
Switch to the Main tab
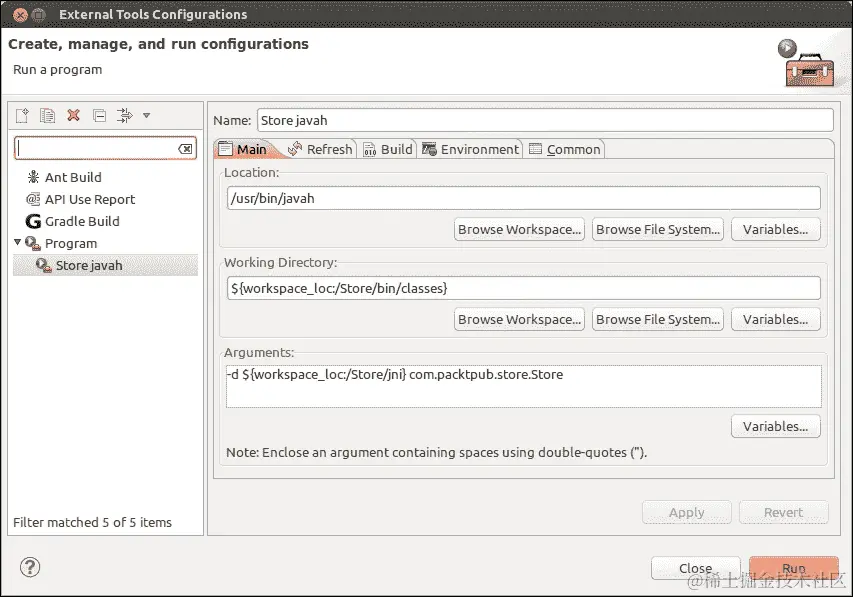pos(243,149)
